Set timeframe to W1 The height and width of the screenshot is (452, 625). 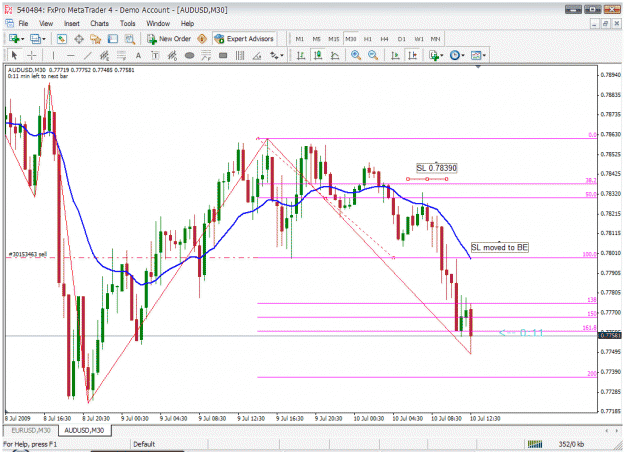[419, 39]
